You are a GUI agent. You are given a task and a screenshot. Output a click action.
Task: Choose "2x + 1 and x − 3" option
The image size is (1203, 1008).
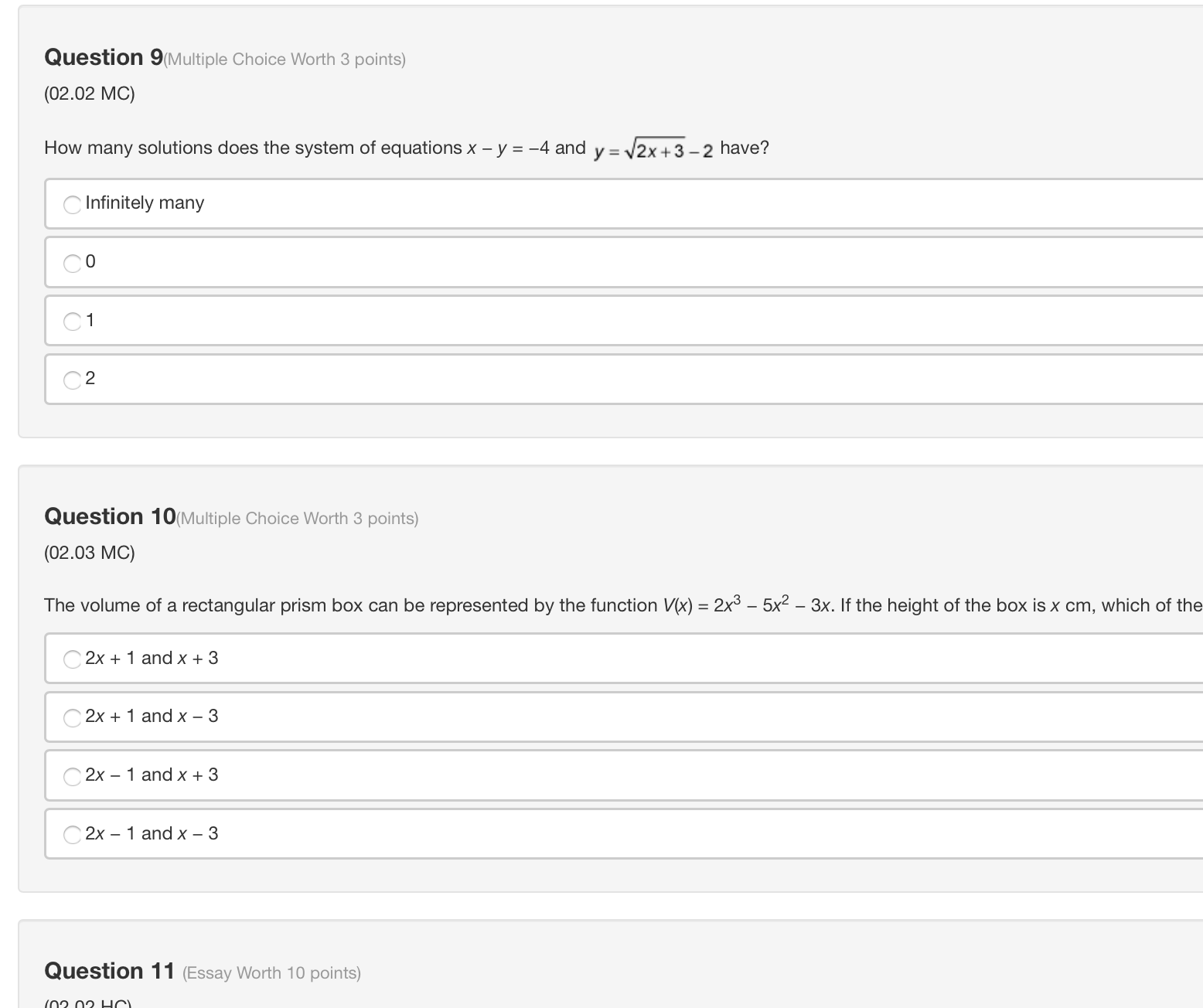click(72, 717)
